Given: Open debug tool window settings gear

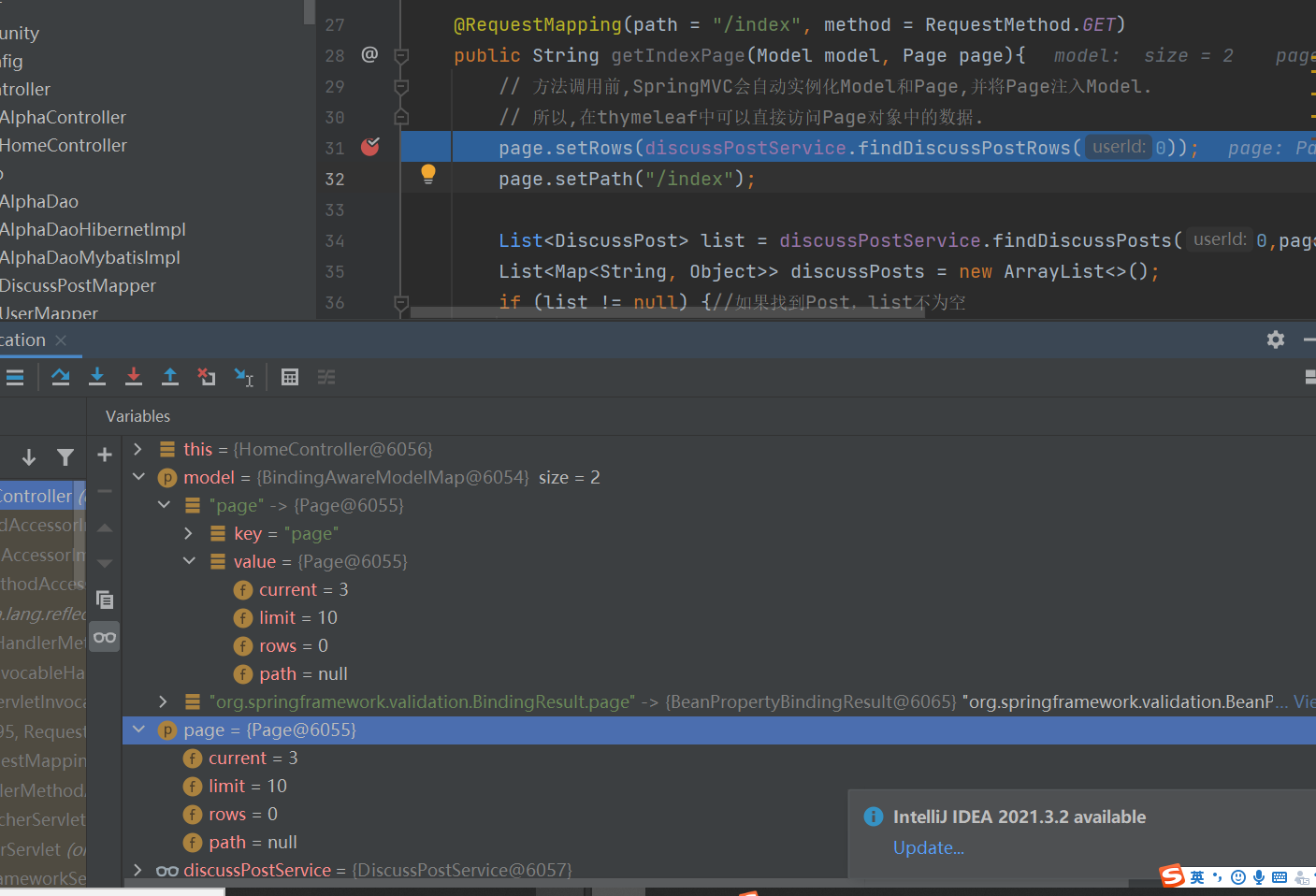Looking at the screenshot, I should (x=1276, y=340).
